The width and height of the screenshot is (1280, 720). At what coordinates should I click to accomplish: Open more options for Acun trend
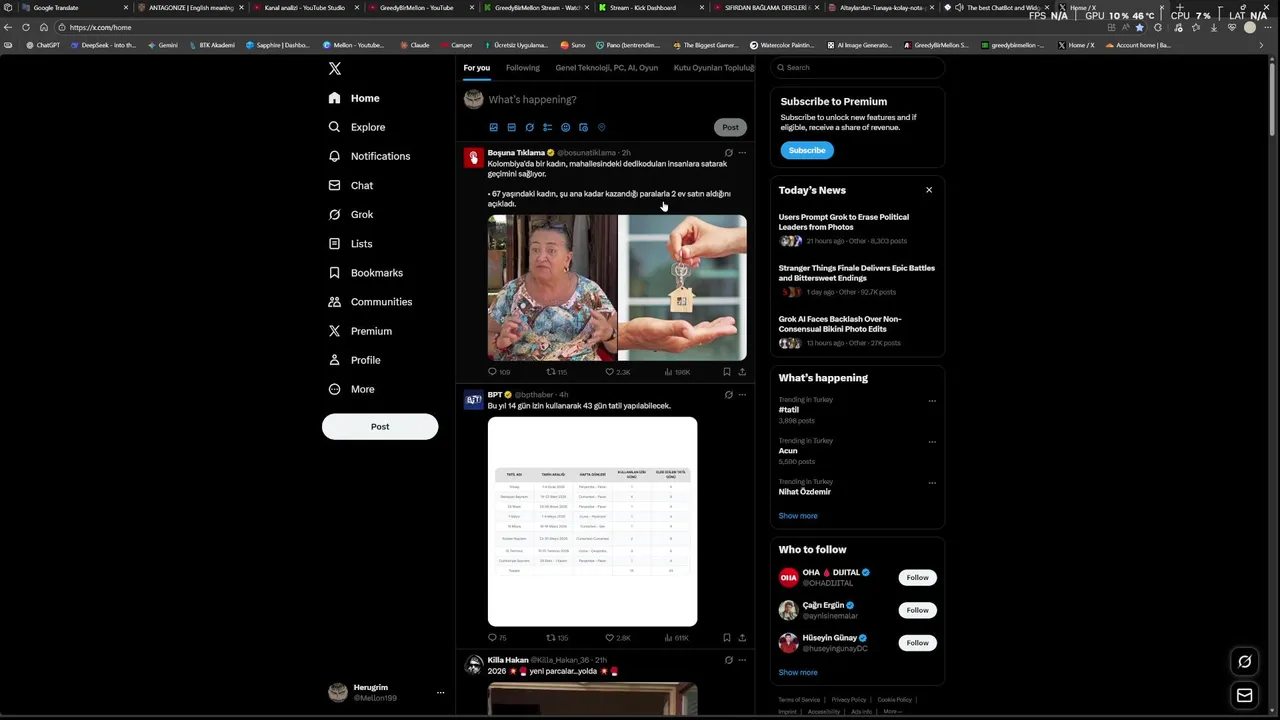932,442
